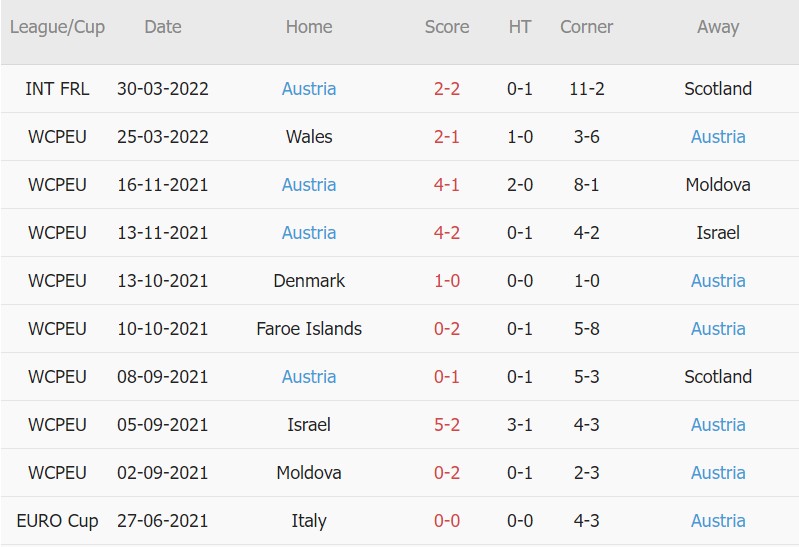
Task: Click Austria in the Italy EURO Cup row
Action: (718, 521)
